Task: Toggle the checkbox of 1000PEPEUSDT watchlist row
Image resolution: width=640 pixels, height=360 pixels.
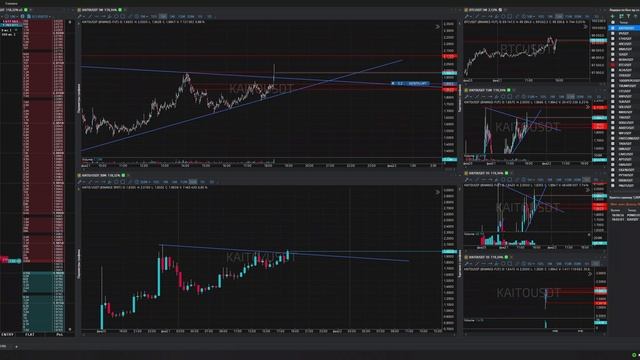Action: click(613, 81)
